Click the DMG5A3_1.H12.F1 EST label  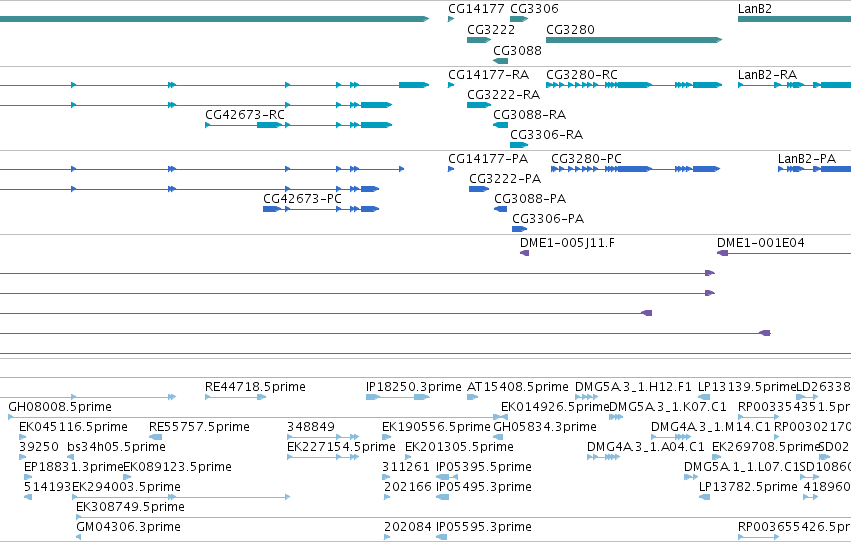(x=633, y=387)
